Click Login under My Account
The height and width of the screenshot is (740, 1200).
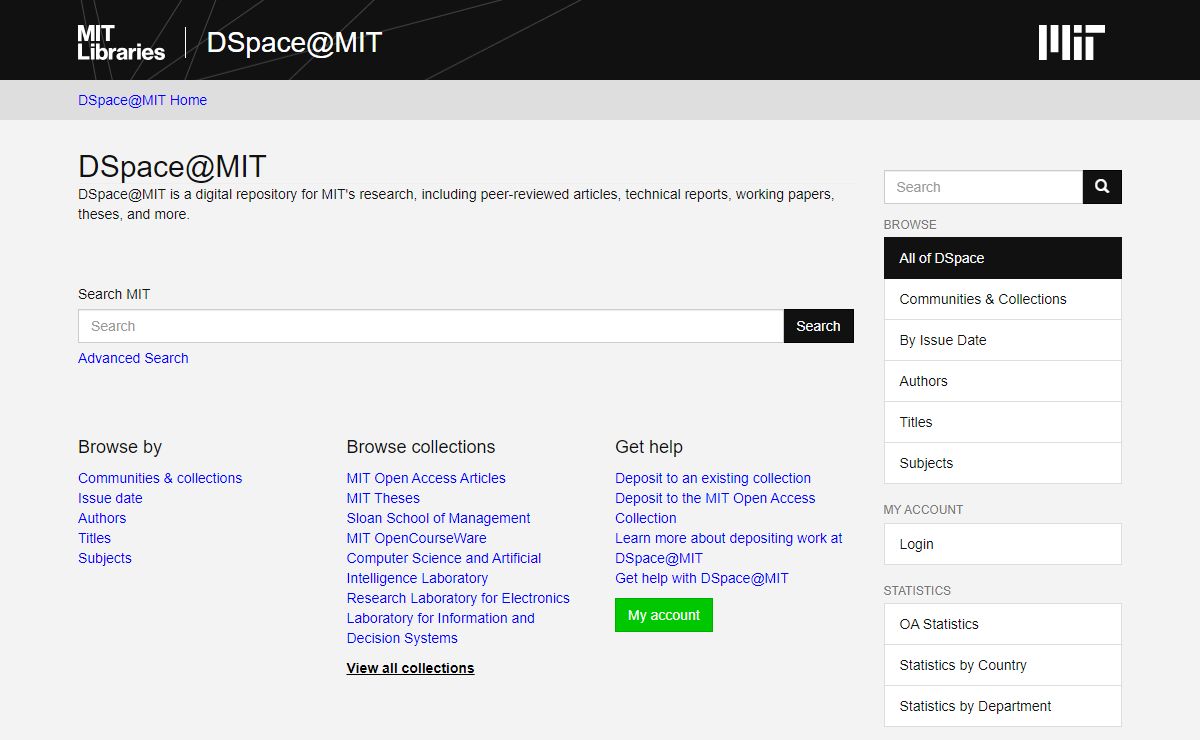(x=1003, y=544)
